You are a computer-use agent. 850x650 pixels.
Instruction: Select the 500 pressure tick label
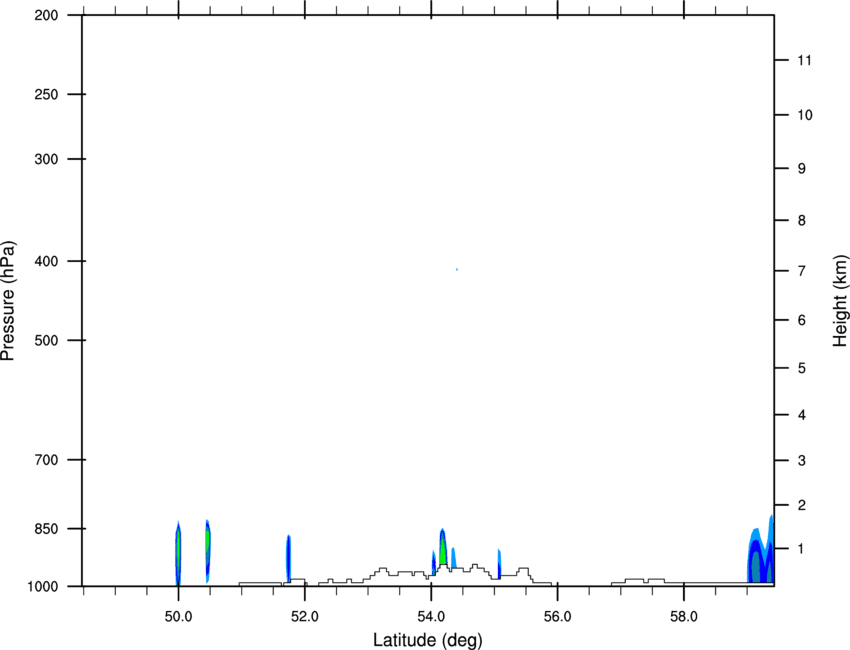pyautogui.click(x=46, y=340)
